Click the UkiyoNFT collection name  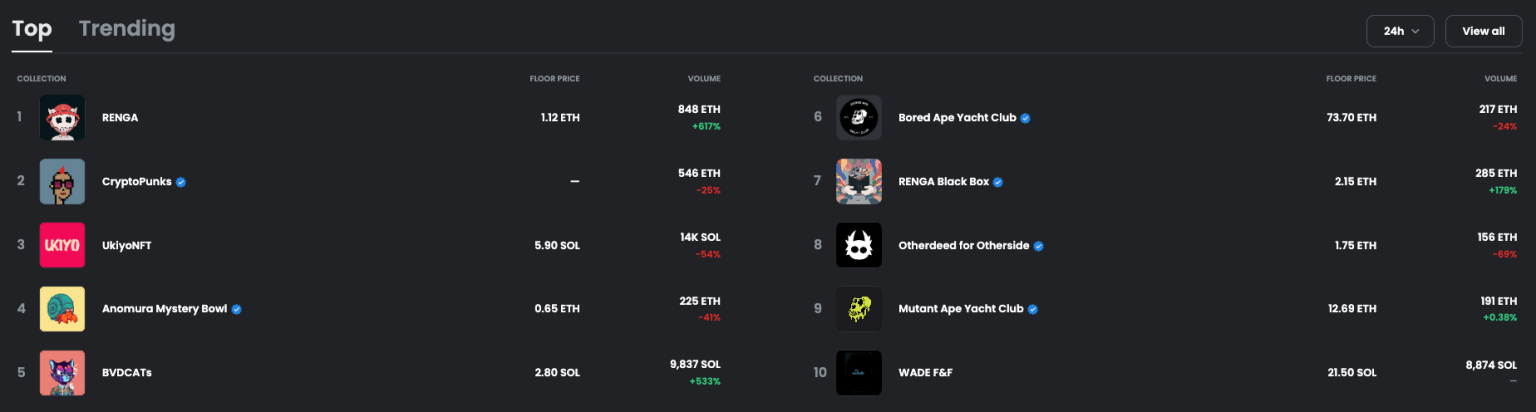[x=127, y=245]
